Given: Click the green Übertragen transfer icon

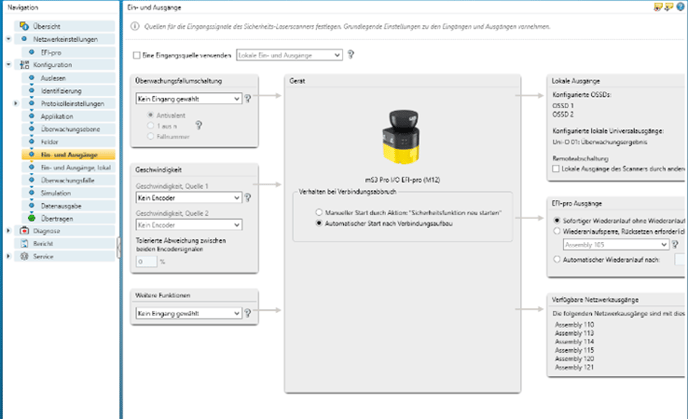Looking at the screenshot, I should click(x=32, y=217).
